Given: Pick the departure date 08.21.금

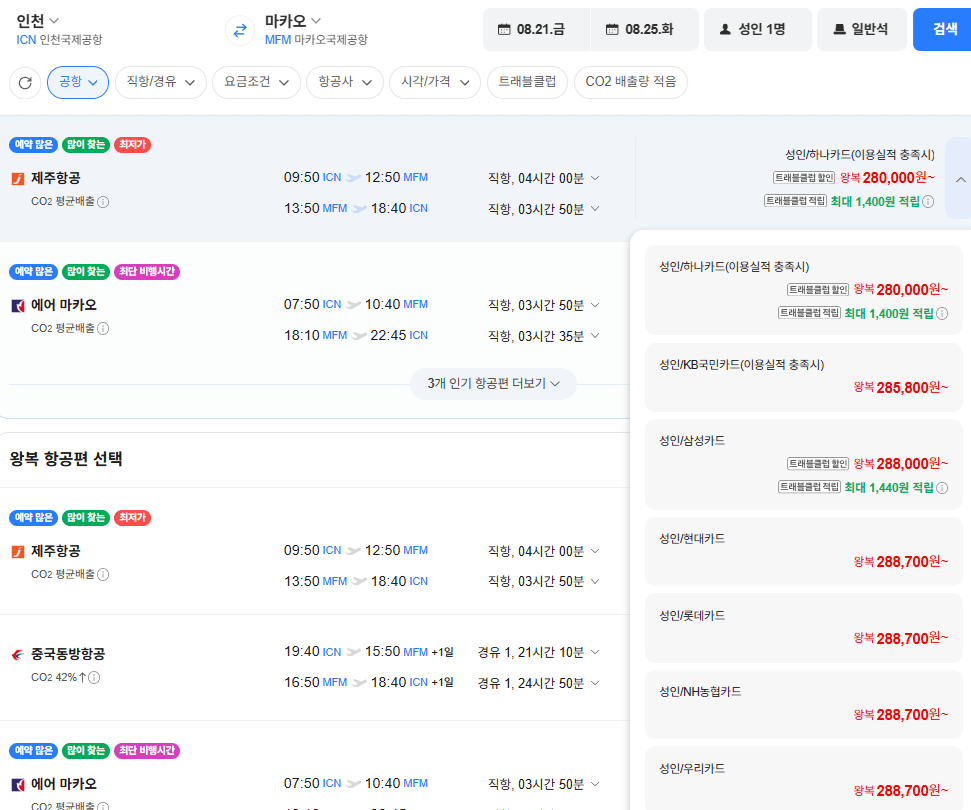Looking at the screenshot, I should pyautogui.click(x=536, y=29).
